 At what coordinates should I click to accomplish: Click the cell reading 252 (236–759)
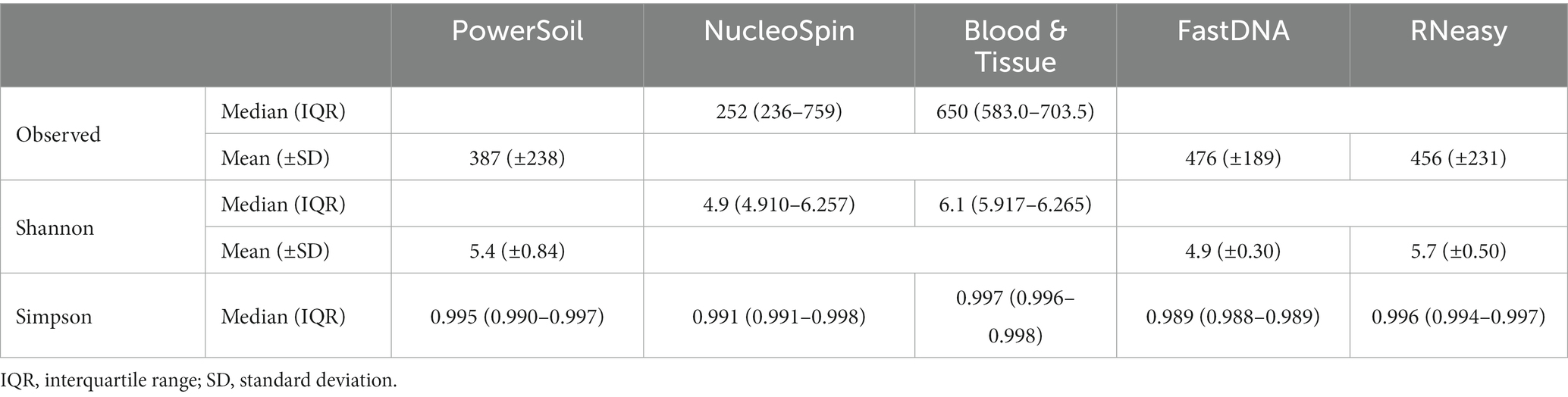click(x=779, y=111)
